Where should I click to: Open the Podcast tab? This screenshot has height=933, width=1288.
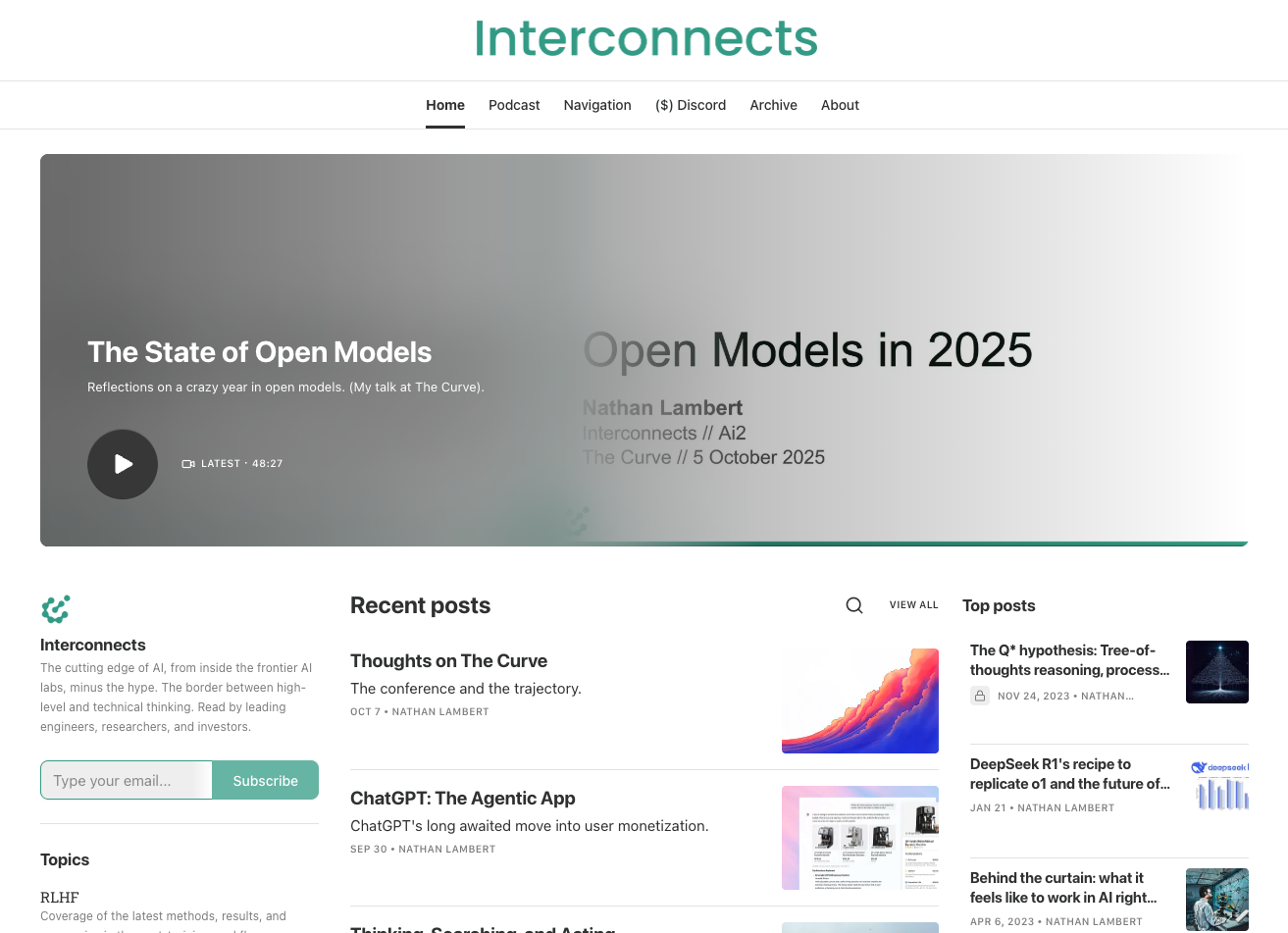tap(514, 105)
